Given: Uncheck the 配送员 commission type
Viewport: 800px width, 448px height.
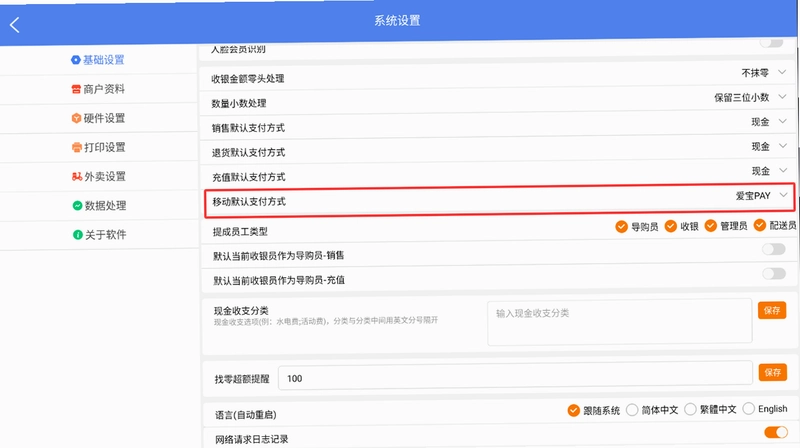Looking at the screenshot, I should coord(760,225).
